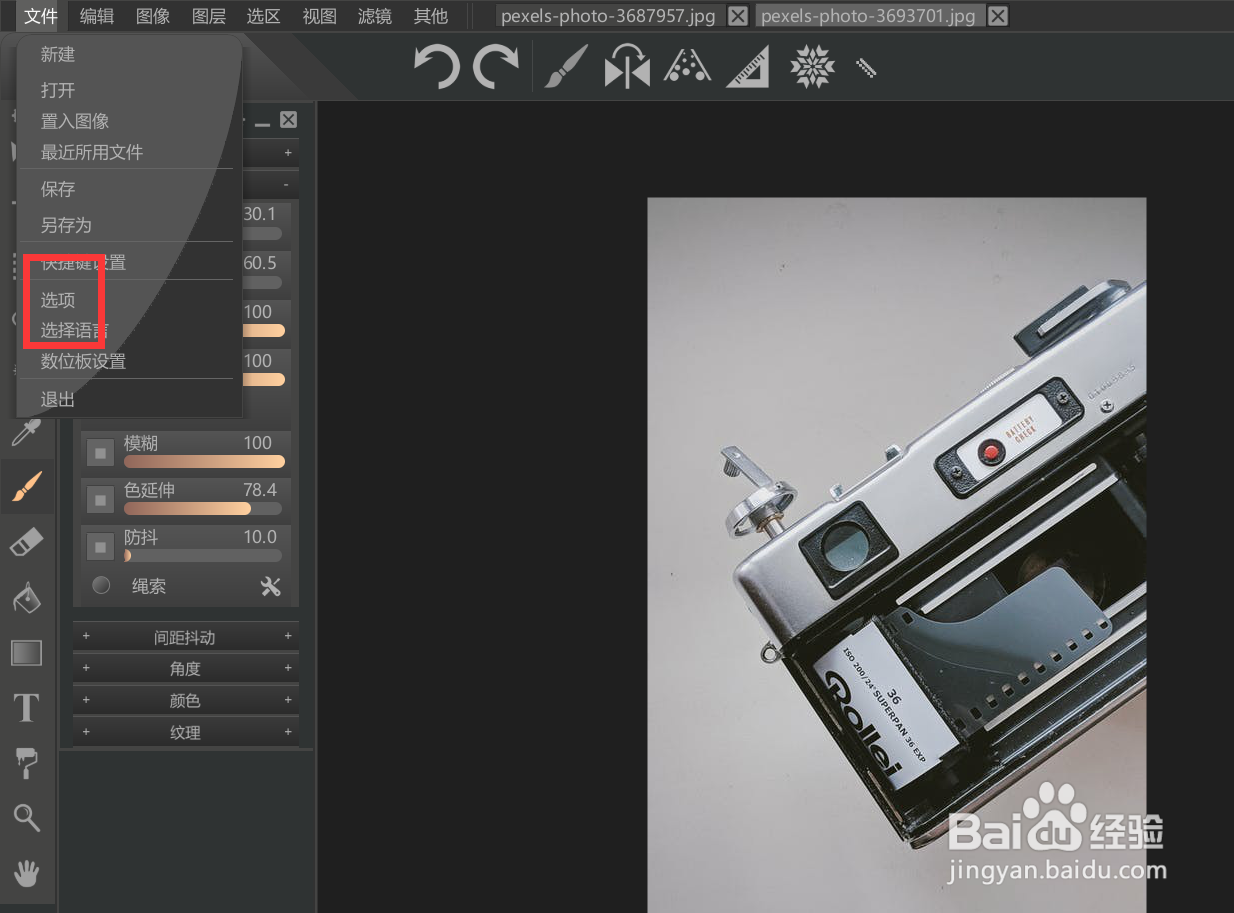Click the Undo arrow icon

tap(437, 68)
